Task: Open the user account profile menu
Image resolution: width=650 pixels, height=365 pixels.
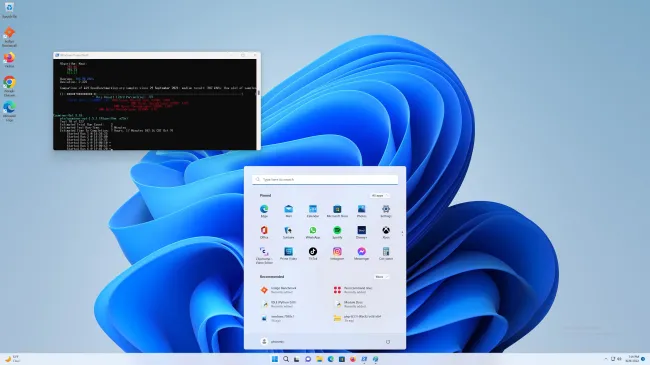Action: (272, 342)
